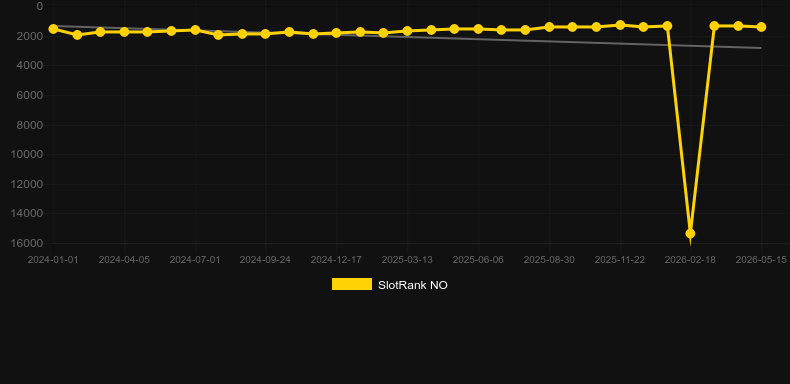Click the x-axis label 2025-11-22

620,260
